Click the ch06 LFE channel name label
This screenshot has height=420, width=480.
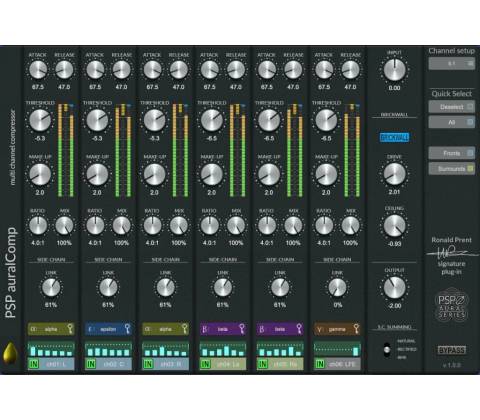tap(343, 364)
